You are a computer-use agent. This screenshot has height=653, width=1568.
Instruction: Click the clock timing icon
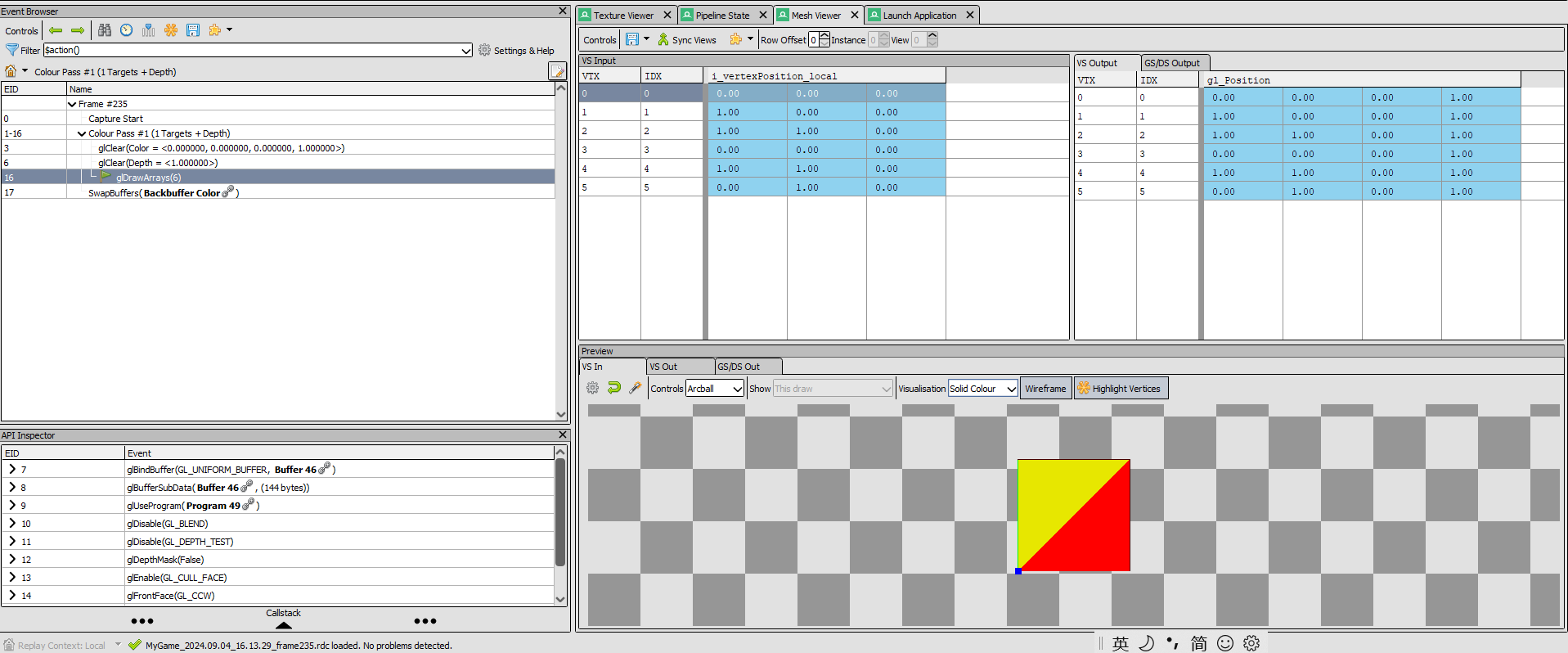[x=127, y=30]
